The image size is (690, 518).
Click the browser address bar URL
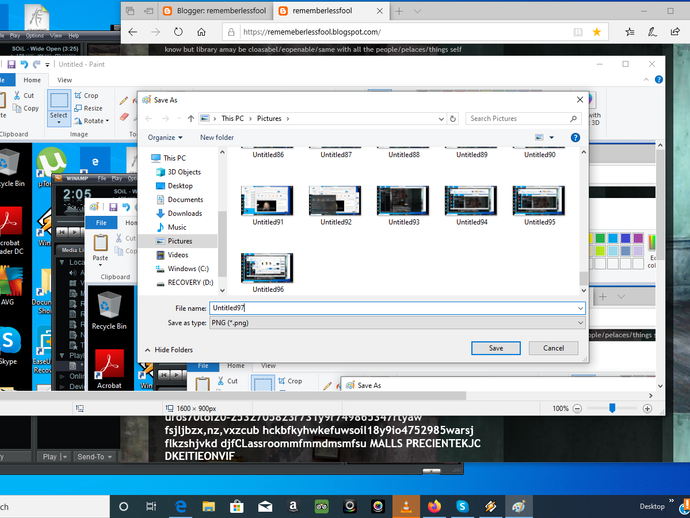click(312, 32)
